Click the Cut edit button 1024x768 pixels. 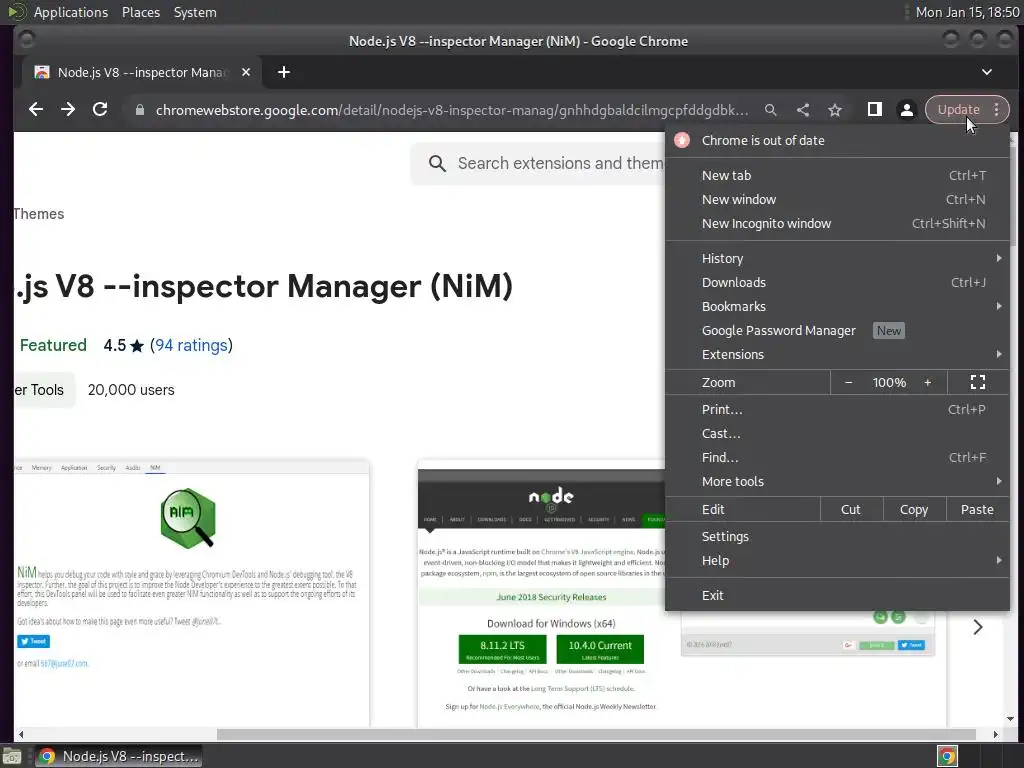click(851, 509)
